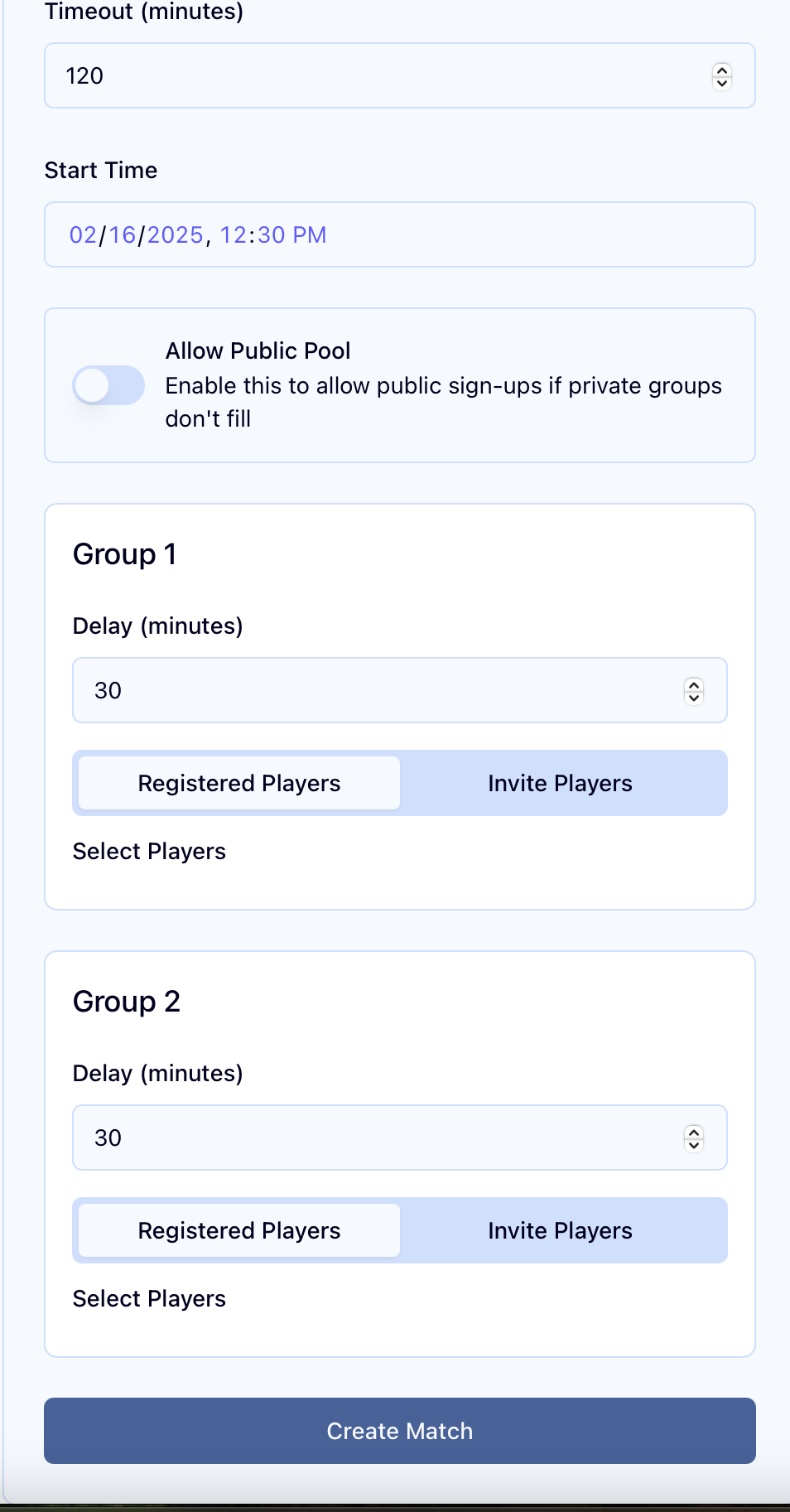Enable the Allow Public Pool toggle
790x1512 pixels.
point(108,384)
